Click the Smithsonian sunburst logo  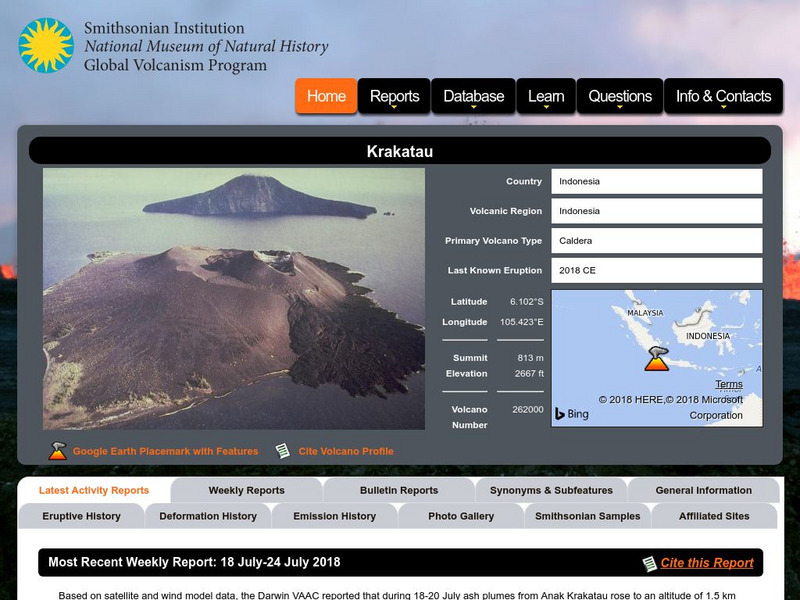[x=46, y=45]
